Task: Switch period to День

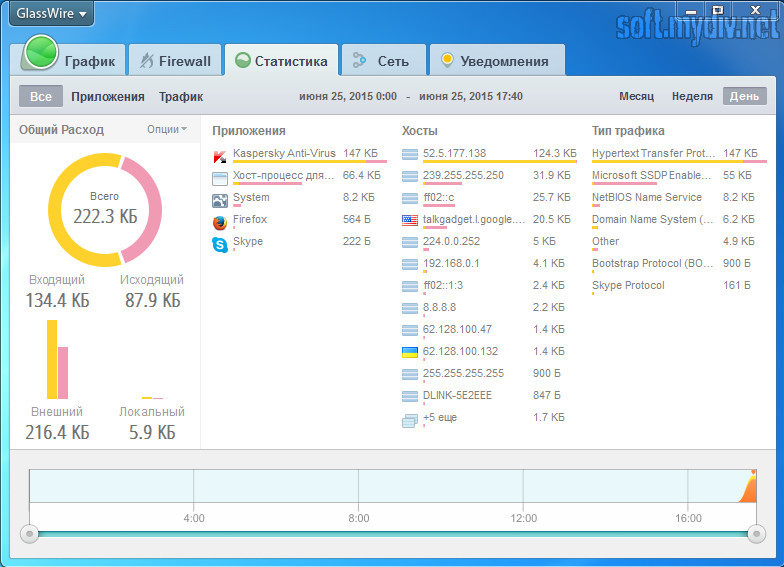Action: click(x=744, y=96)
